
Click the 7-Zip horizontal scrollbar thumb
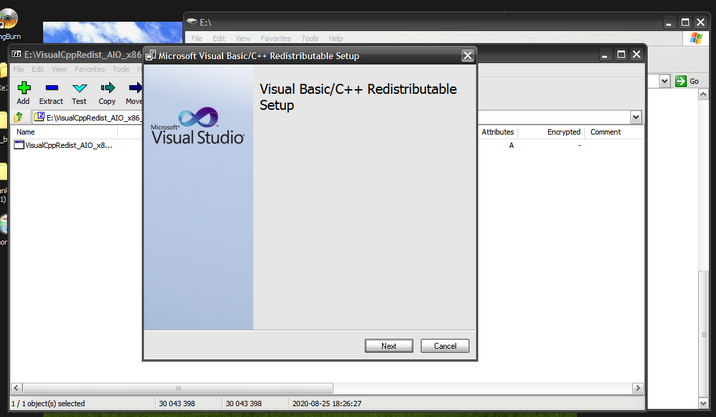178,388
